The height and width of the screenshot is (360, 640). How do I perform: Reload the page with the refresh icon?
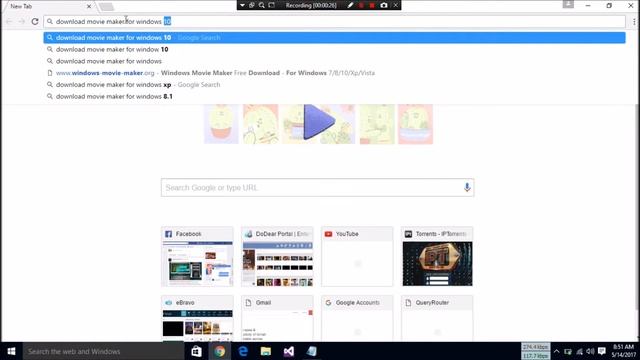point(35,21)
